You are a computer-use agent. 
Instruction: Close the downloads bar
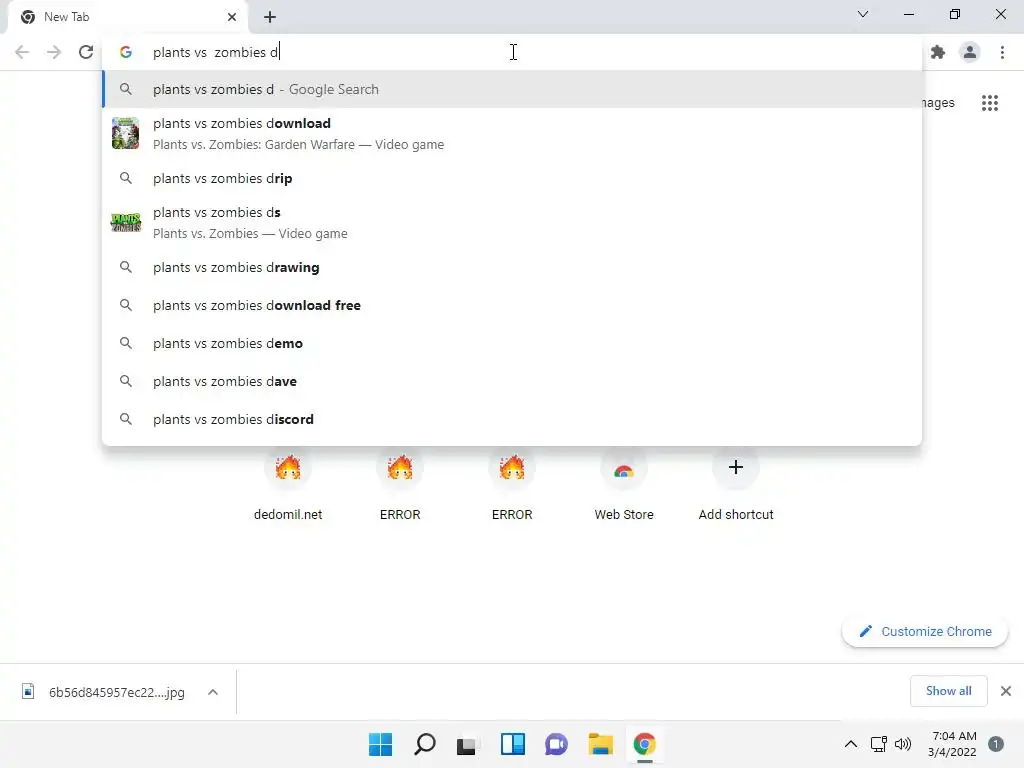[1006, 691]
